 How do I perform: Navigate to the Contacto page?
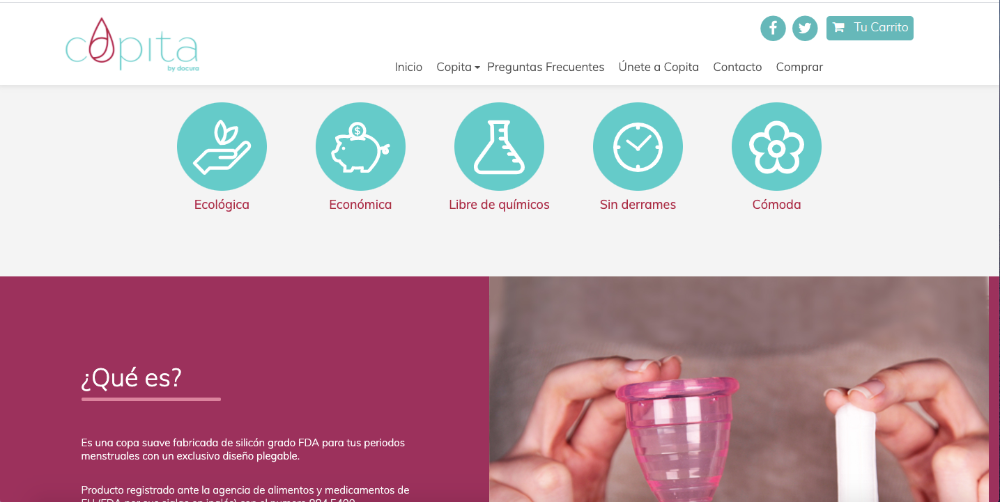tap(737, 67)
